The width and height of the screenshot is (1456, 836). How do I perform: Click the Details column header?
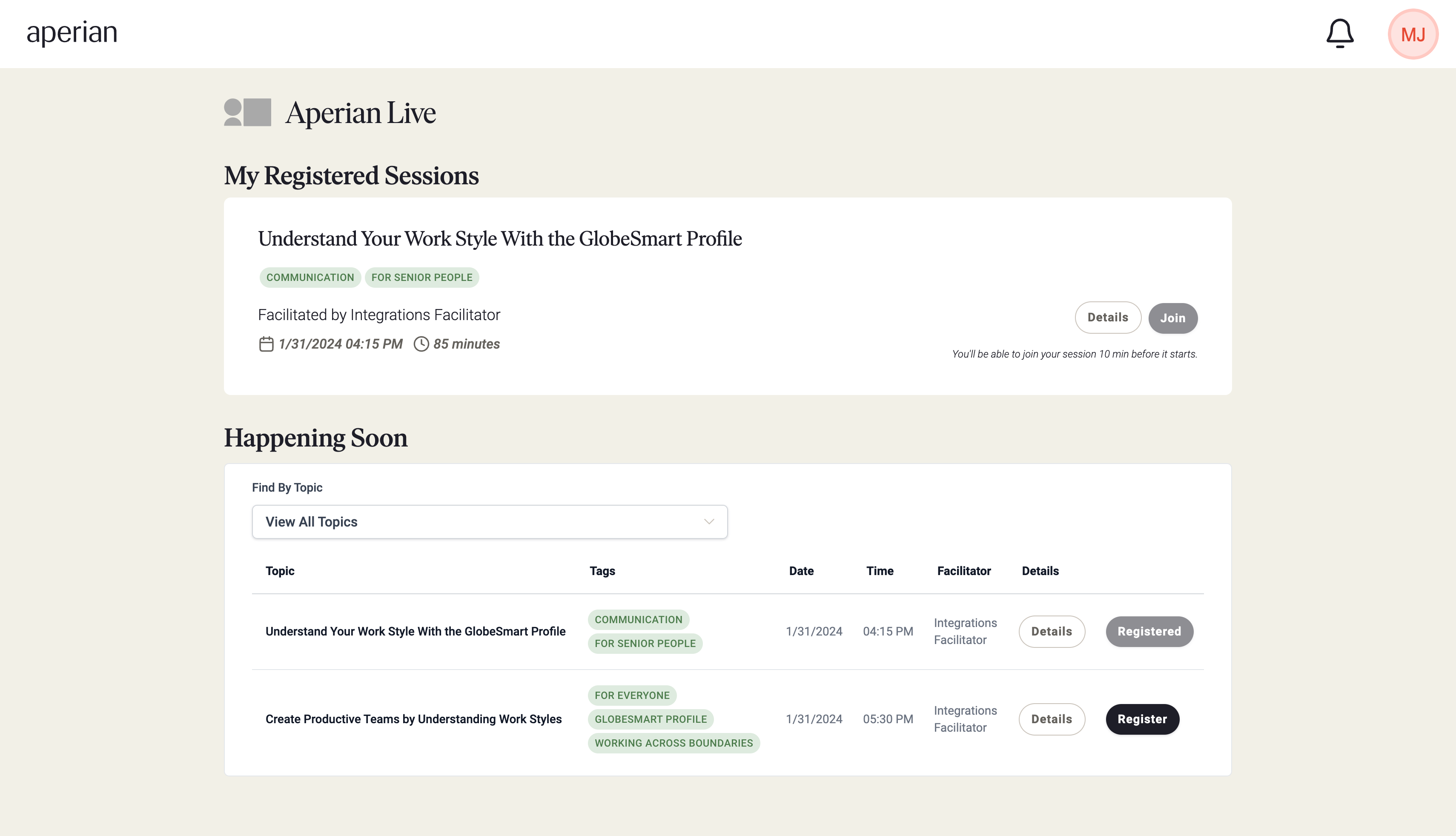[x=1040, y=571]
